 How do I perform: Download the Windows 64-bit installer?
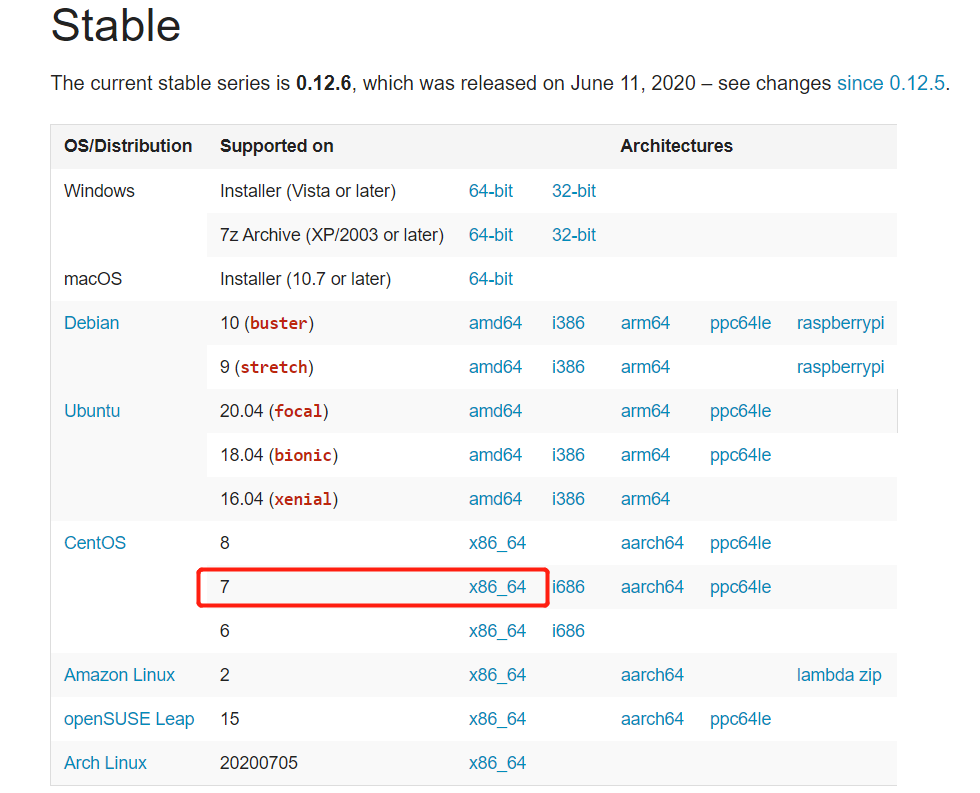(x=490, y=191)
